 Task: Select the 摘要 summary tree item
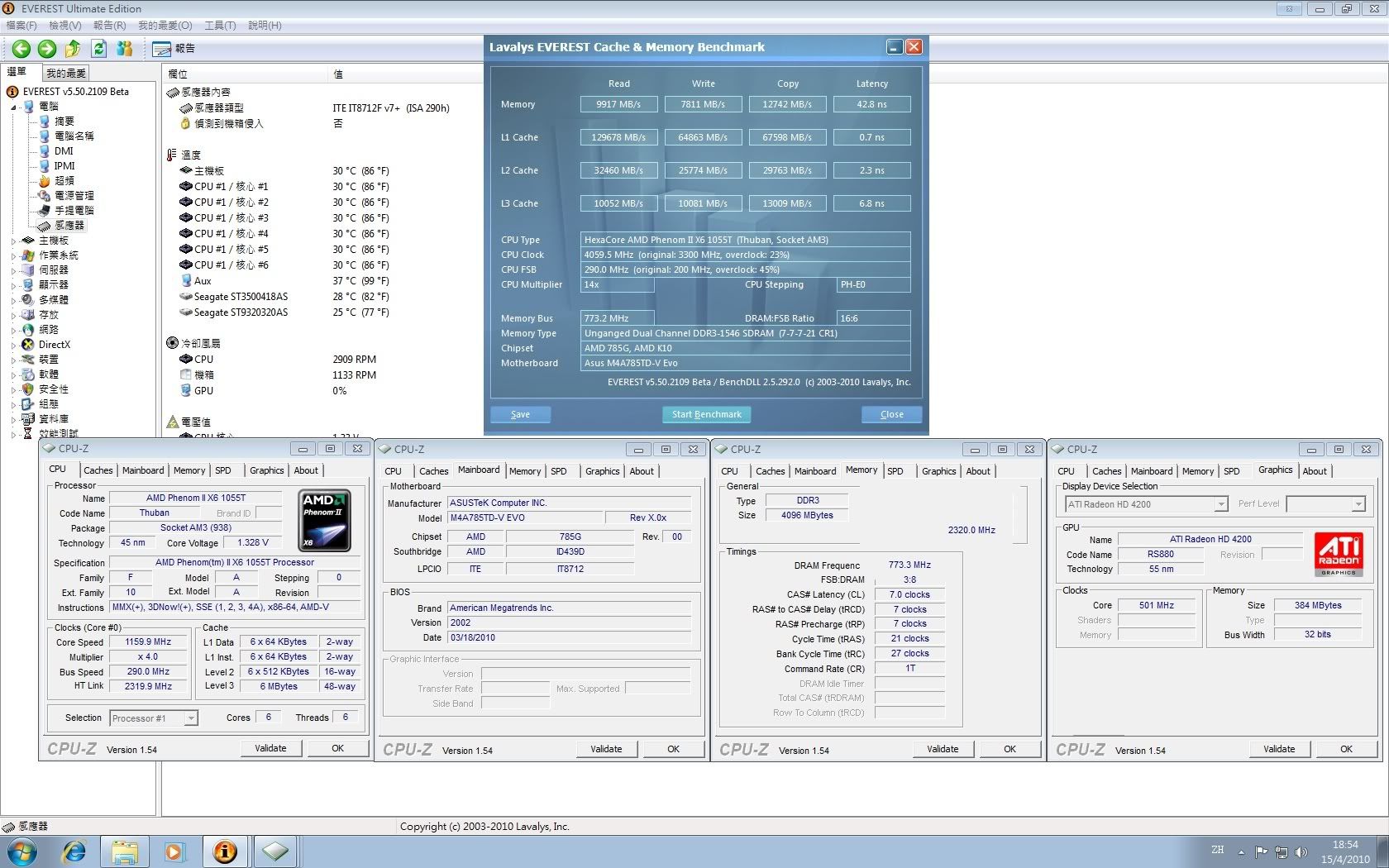[x=64, y=121]
